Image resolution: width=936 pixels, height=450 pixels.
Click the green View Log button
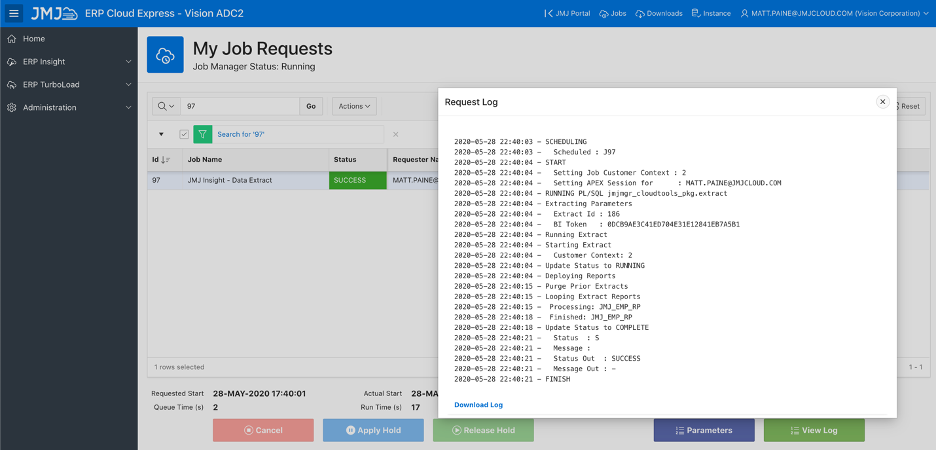(x=814, y=430)
